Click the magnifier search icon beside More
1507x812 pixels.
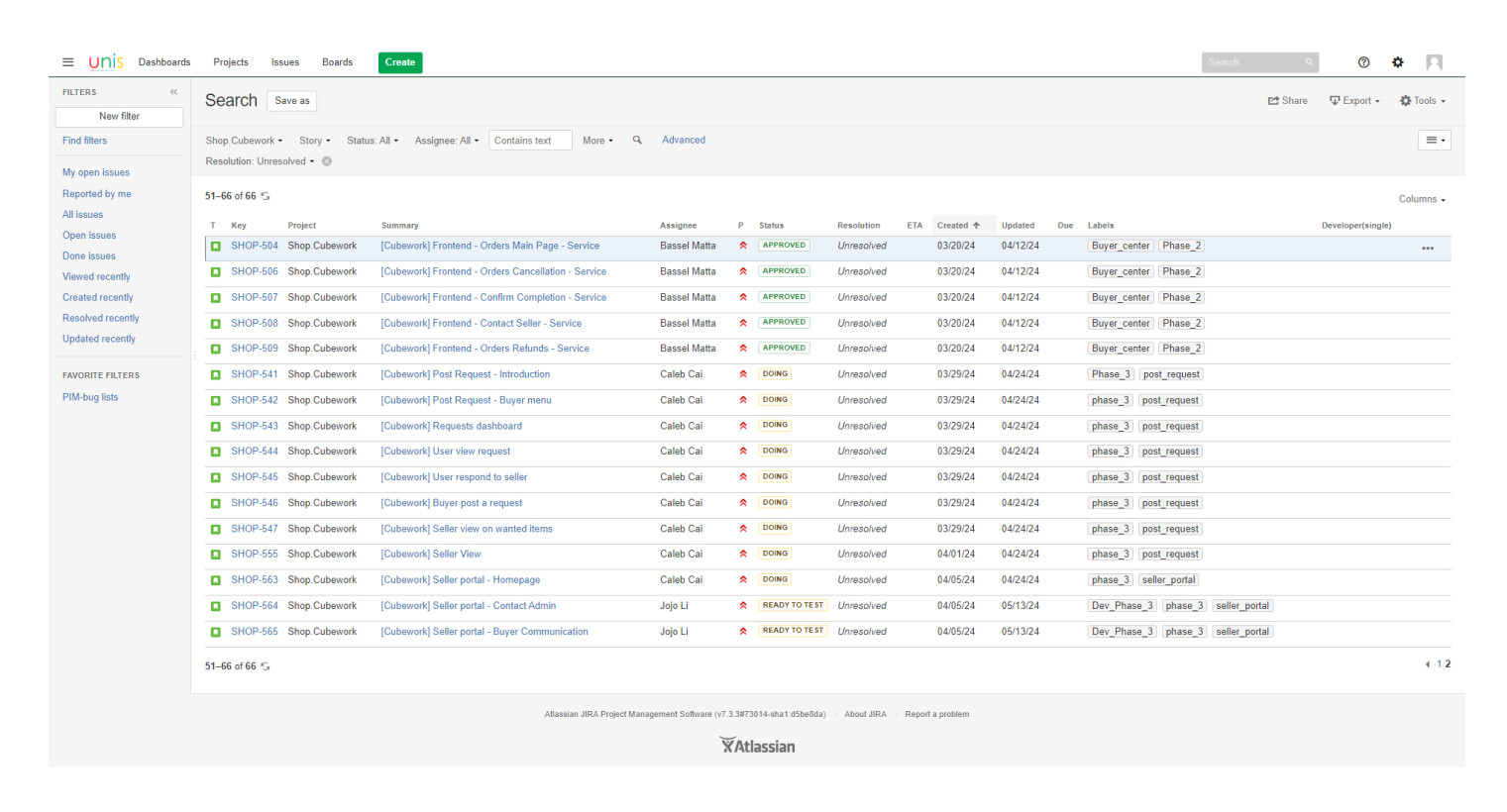(637, 141)
